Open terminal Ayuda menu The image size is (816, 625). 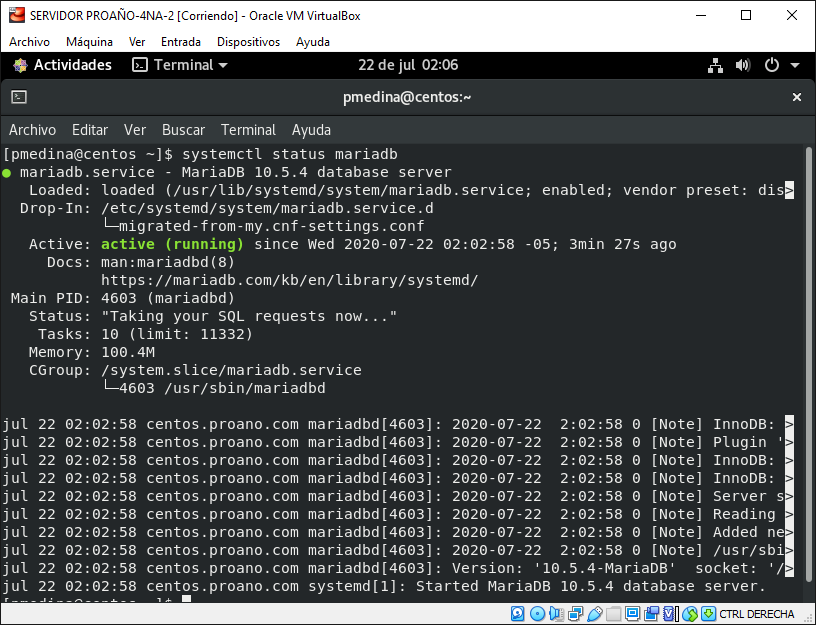311,130
